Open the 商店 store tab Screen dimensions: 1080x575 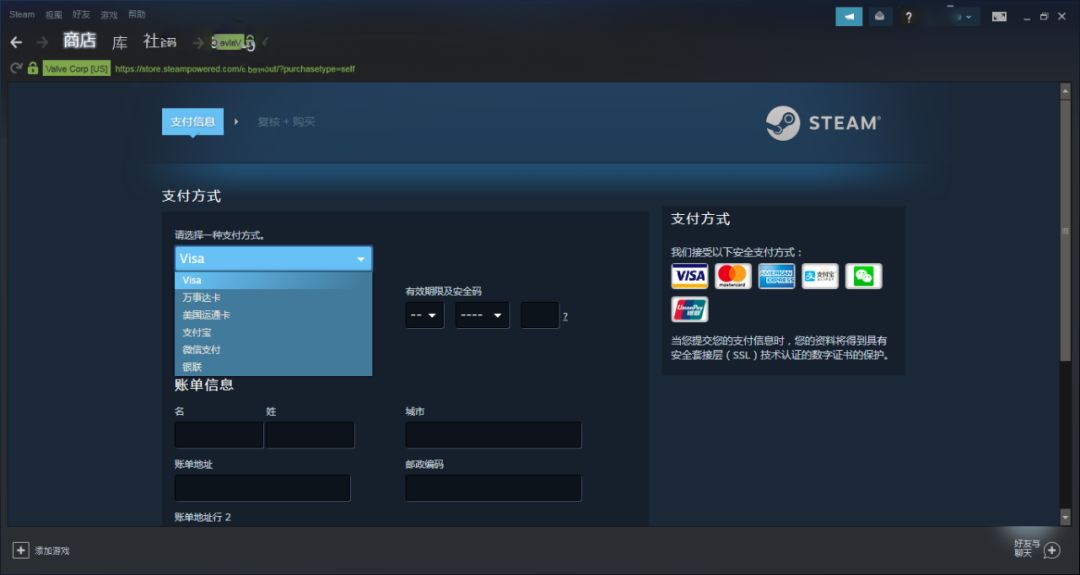(x=79, y=41)
